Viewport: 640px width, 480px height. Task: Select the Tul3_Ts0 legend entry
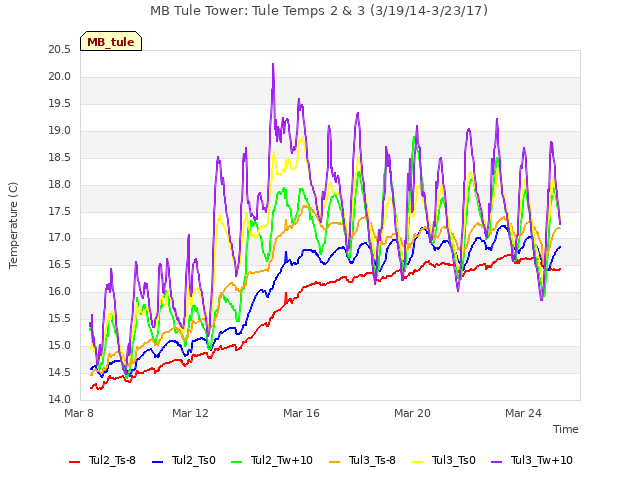(444, 460)
